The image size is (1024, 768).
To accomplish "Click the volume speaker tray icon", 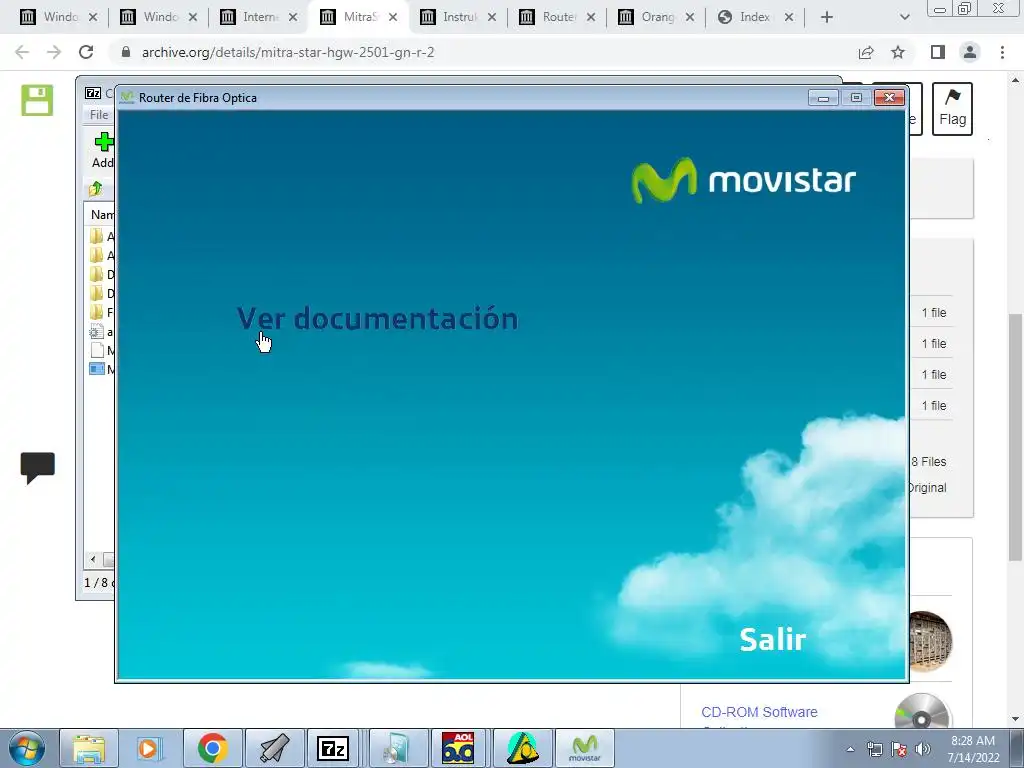I will click(923, 750).
